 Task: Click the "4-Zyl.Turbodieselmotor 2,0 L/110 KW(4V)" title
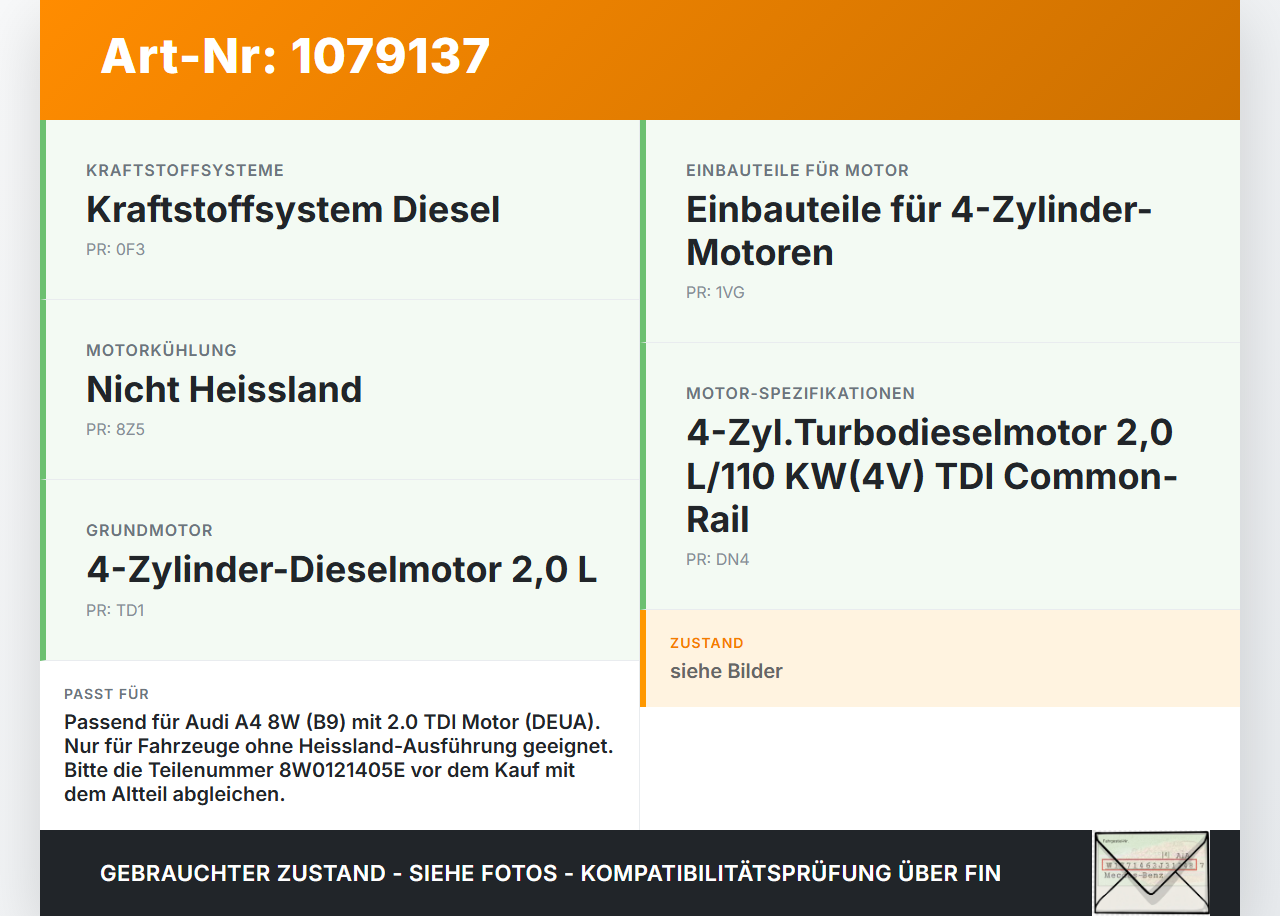[x=932, y=476]
